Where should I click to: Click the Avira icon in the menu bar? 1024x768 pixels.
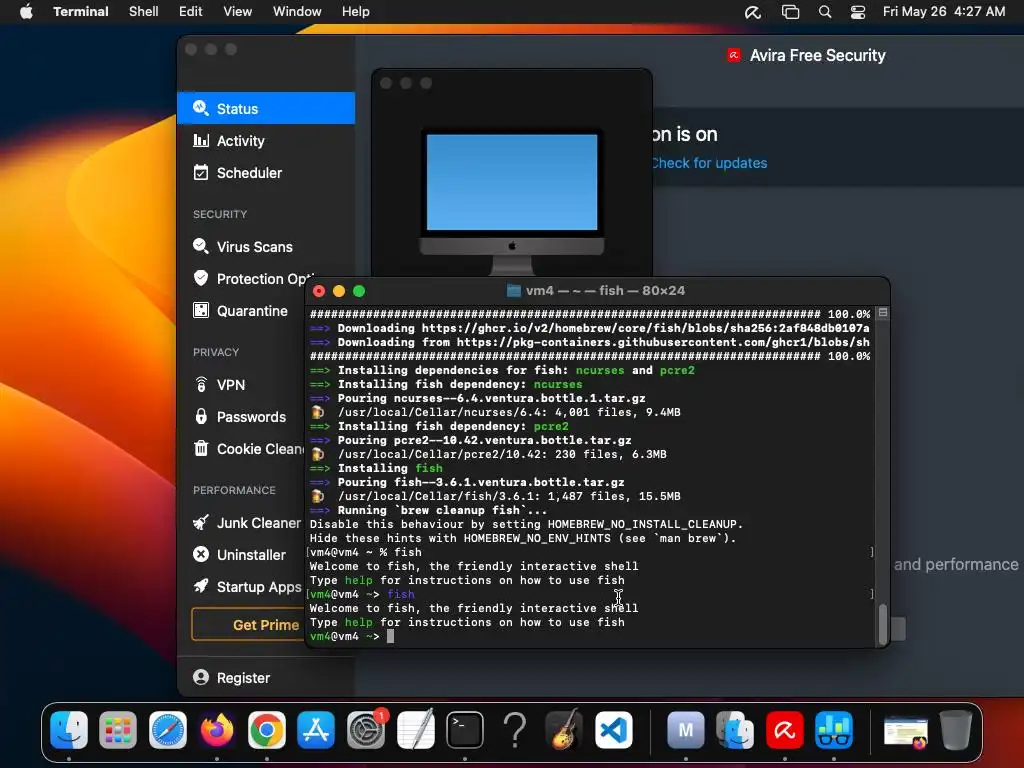click(753, 12)
